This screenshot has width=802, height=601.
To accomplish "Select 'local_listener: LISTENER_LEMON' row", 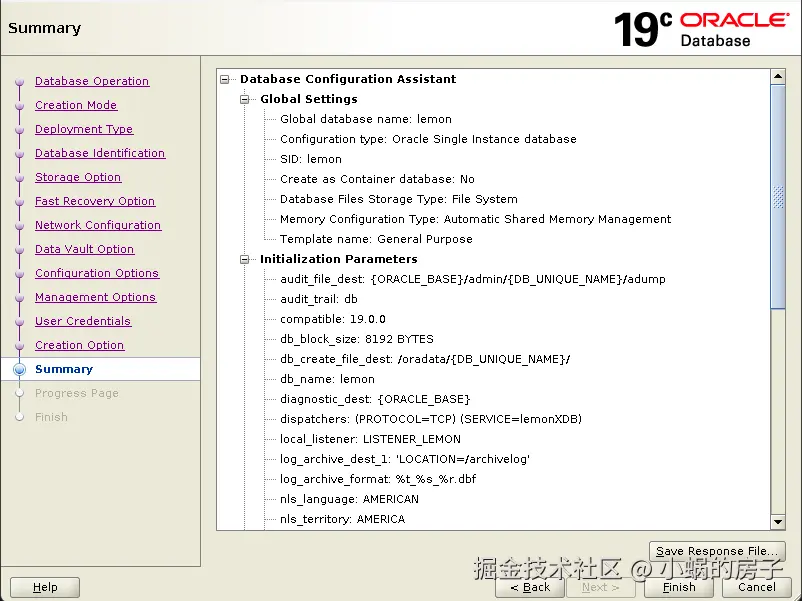I will [x=370, y=439].
